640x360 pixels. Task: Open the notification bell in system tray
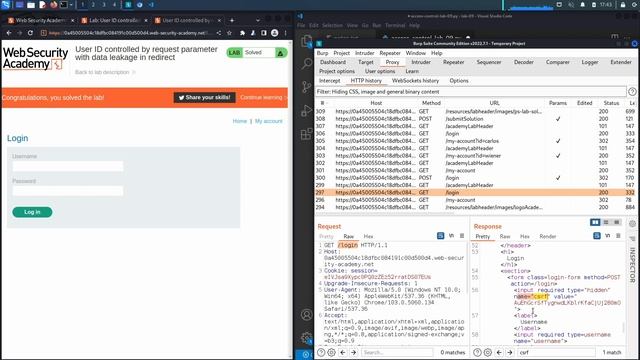click(x=583, y=5)
